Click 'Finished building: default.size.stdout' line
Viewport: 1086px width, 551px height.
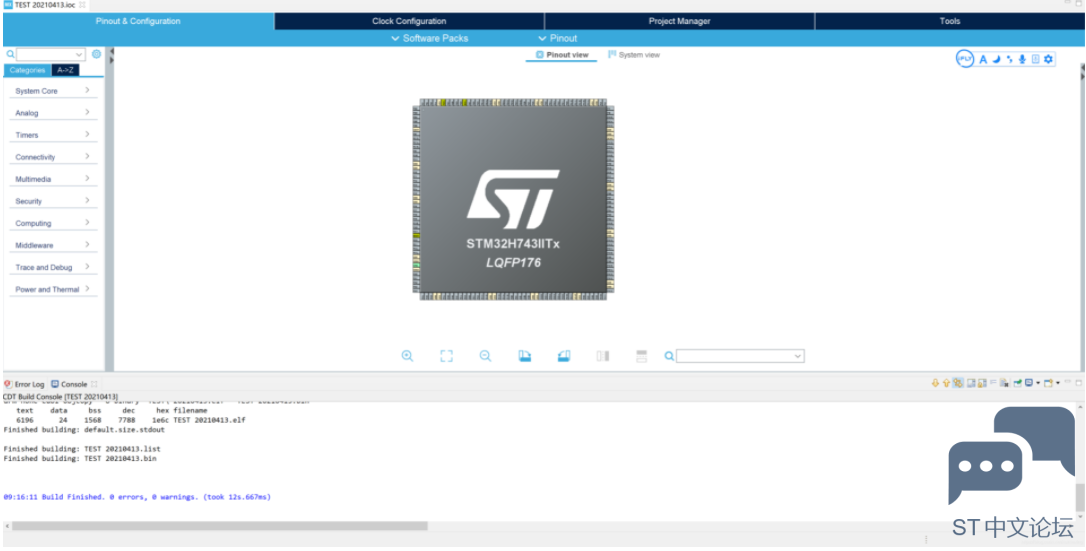84,429
